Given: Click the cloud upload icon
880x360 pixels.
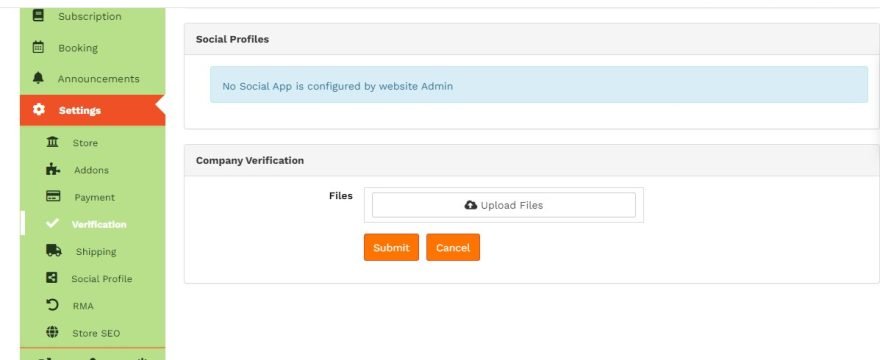Looking at the screenshot, I should click(471, 205).
